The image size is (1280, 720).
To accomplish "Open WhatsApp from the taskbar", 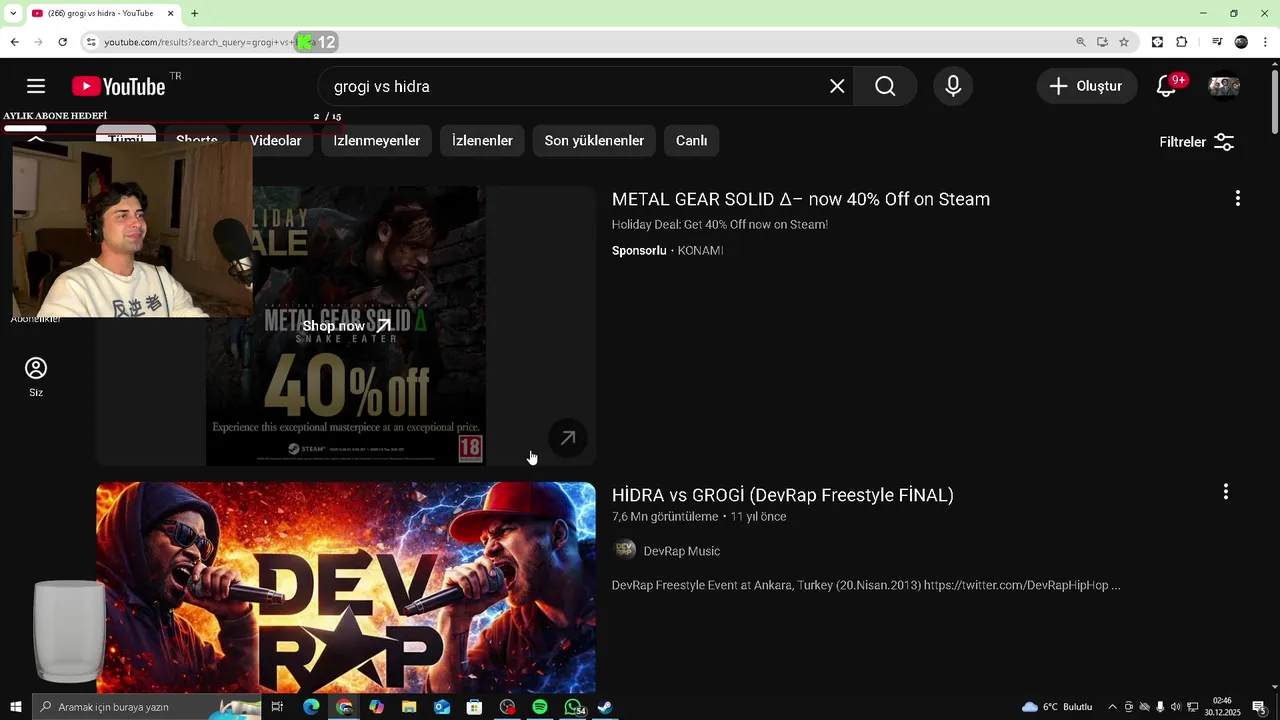I will coord(573,707).
